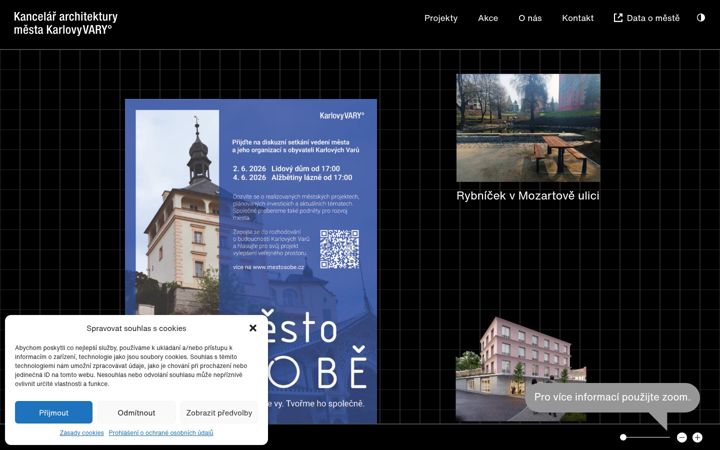Click the external link icon beside Data o městě

618,18
